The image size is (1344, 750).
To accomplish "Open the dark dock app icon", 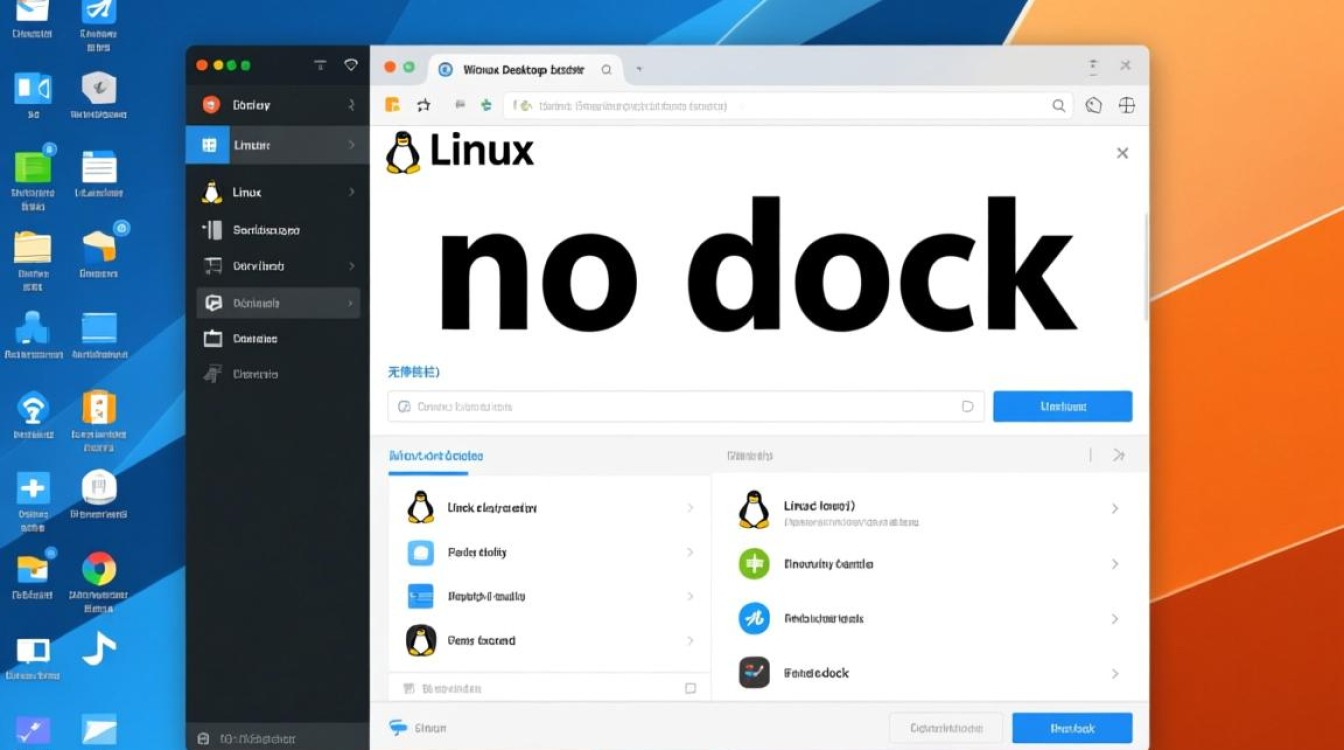I will (x=753, y=673).
